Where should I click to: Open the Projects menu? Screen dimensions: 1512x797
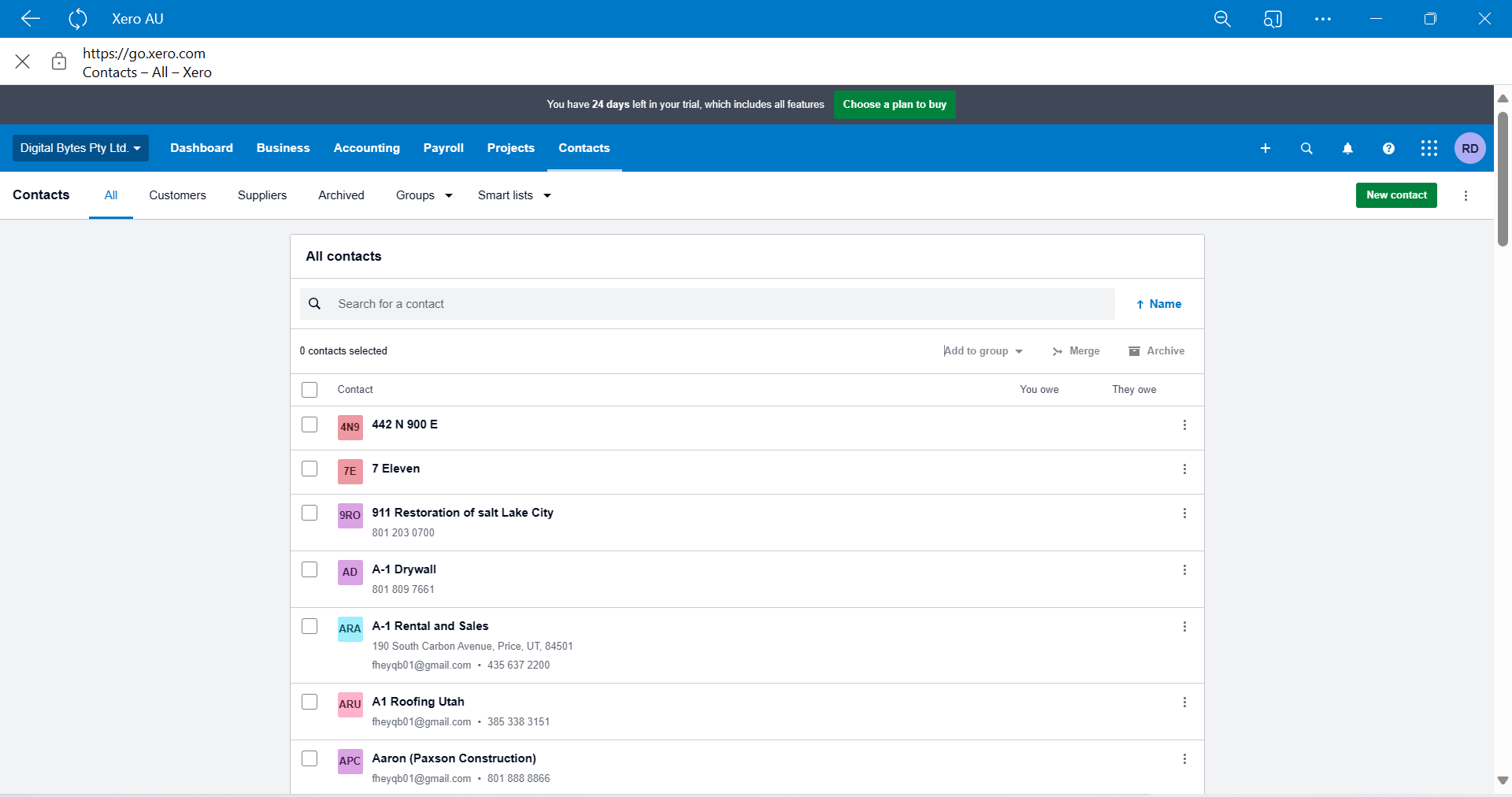tap(511, 148)
